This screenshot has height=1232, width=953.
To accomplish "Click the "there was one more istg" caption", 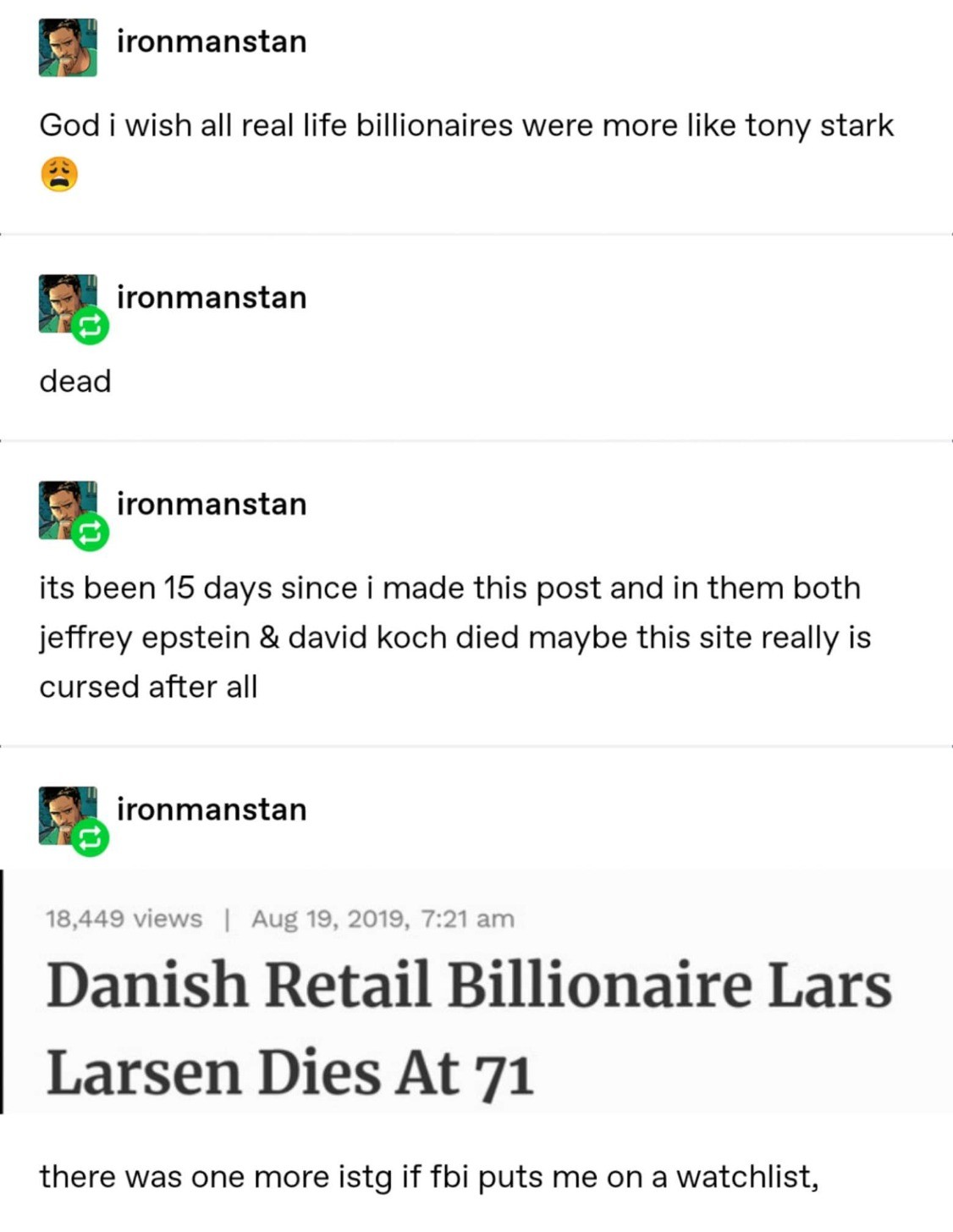I will coord(428,1177).
